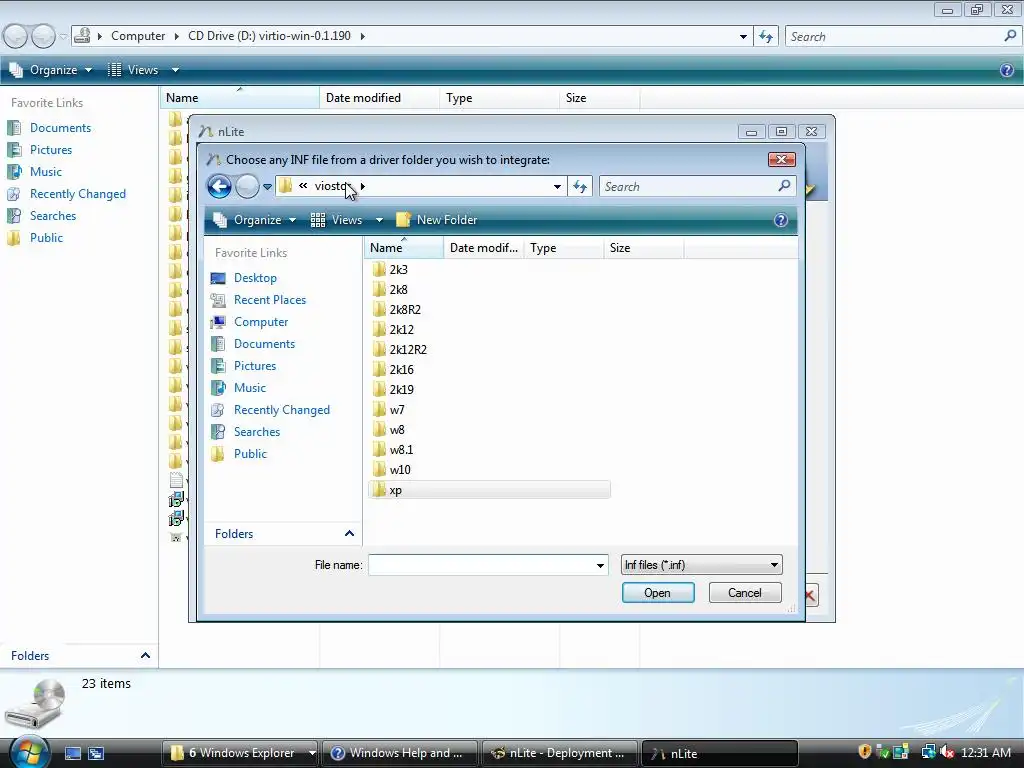Click the dialog's forward navigation arrow
The image size is (1024, 768).
pos(247,187)
